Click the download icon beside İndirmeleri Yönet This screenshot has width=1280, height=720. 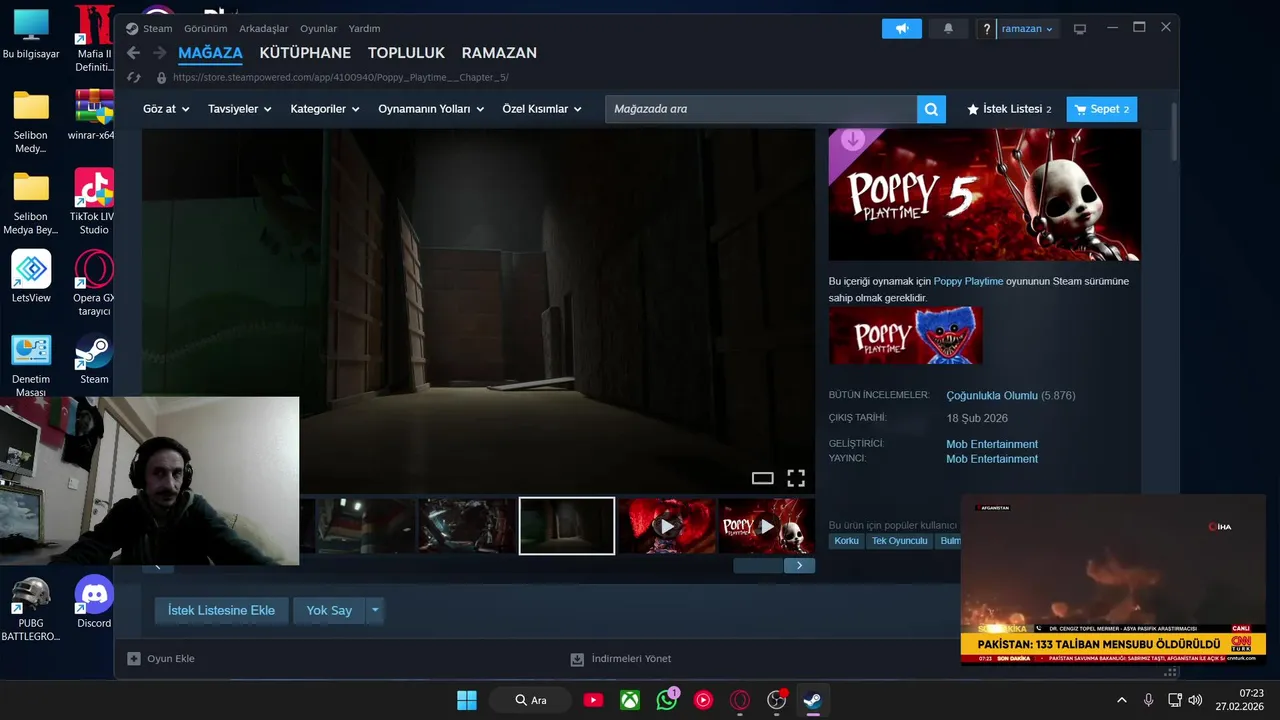point(577,659)
